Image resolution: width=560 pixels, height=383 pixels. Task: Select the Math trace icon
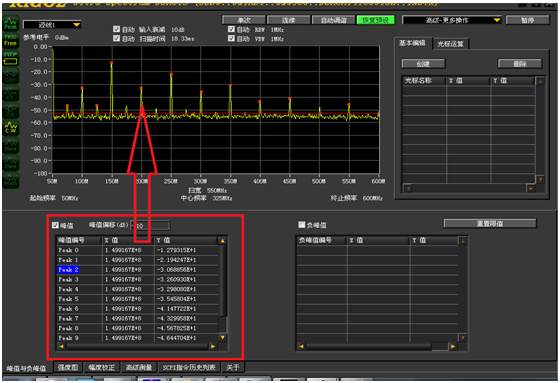tap(10, 181)
